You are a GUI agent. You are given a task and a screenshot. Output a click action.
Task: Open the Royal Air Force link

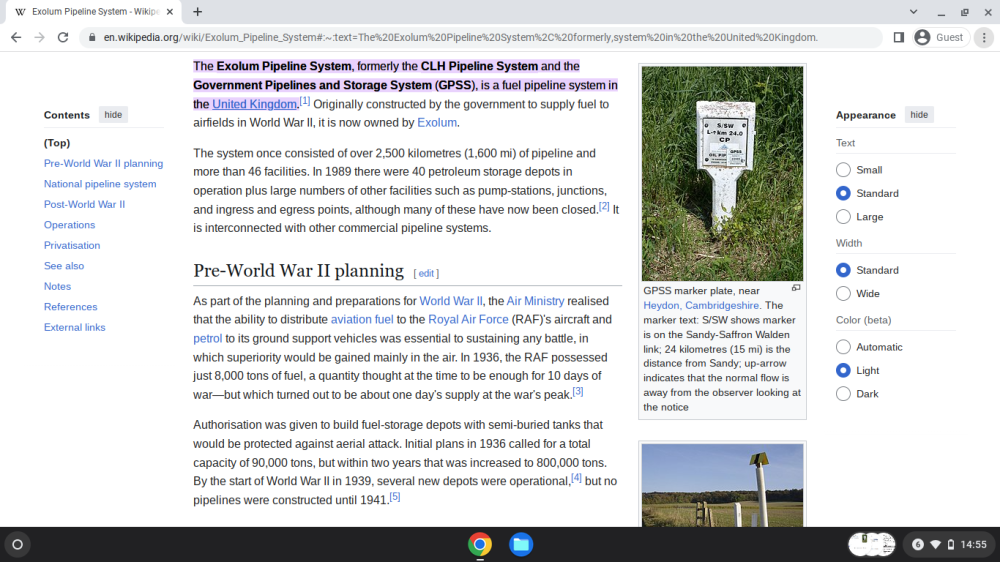pos(468,320)
